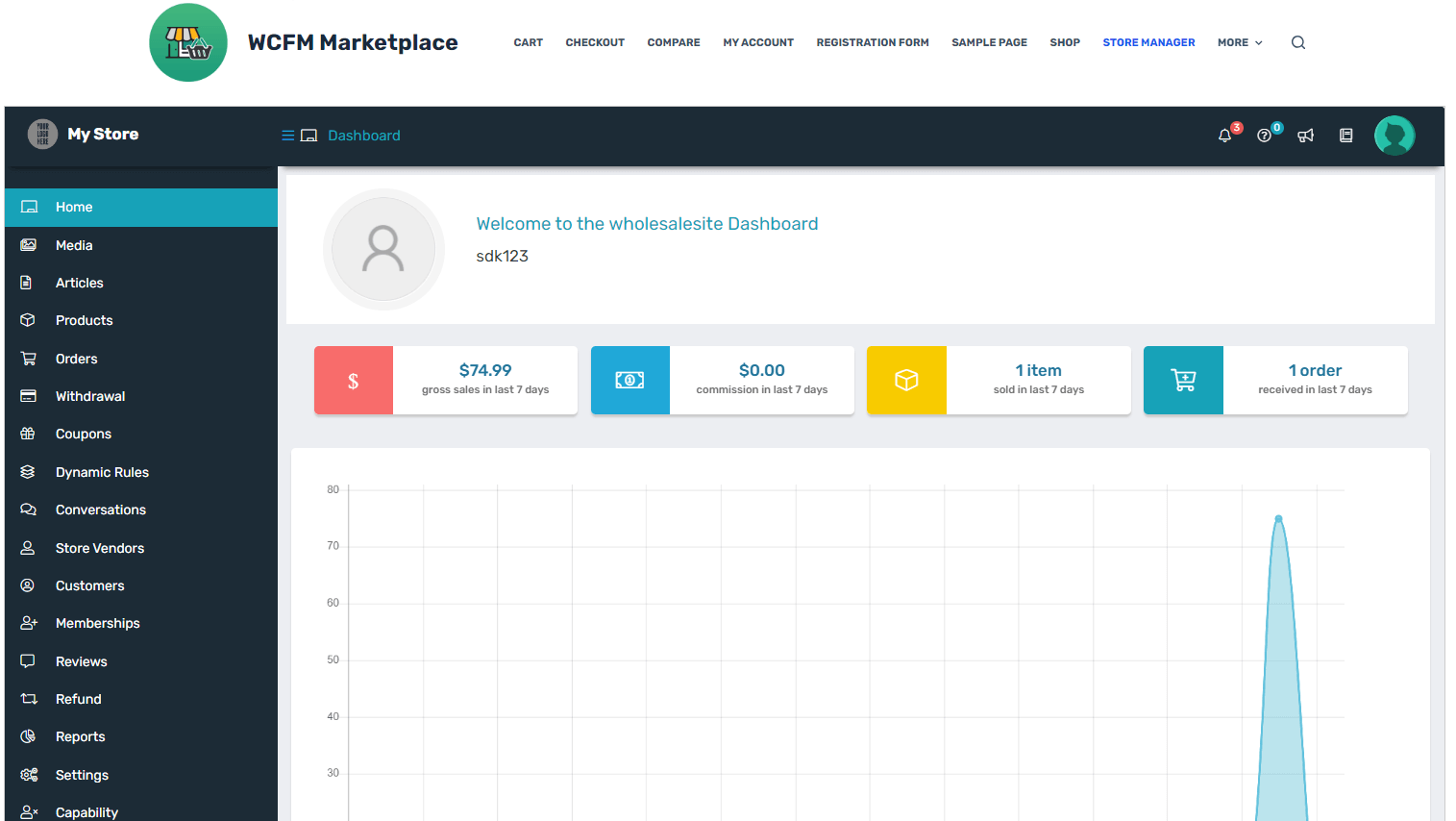Image resolution: width=1456 pixels, height=821 pixels.
Task: Click the My Store title text
Action: [x=103, y=134]
